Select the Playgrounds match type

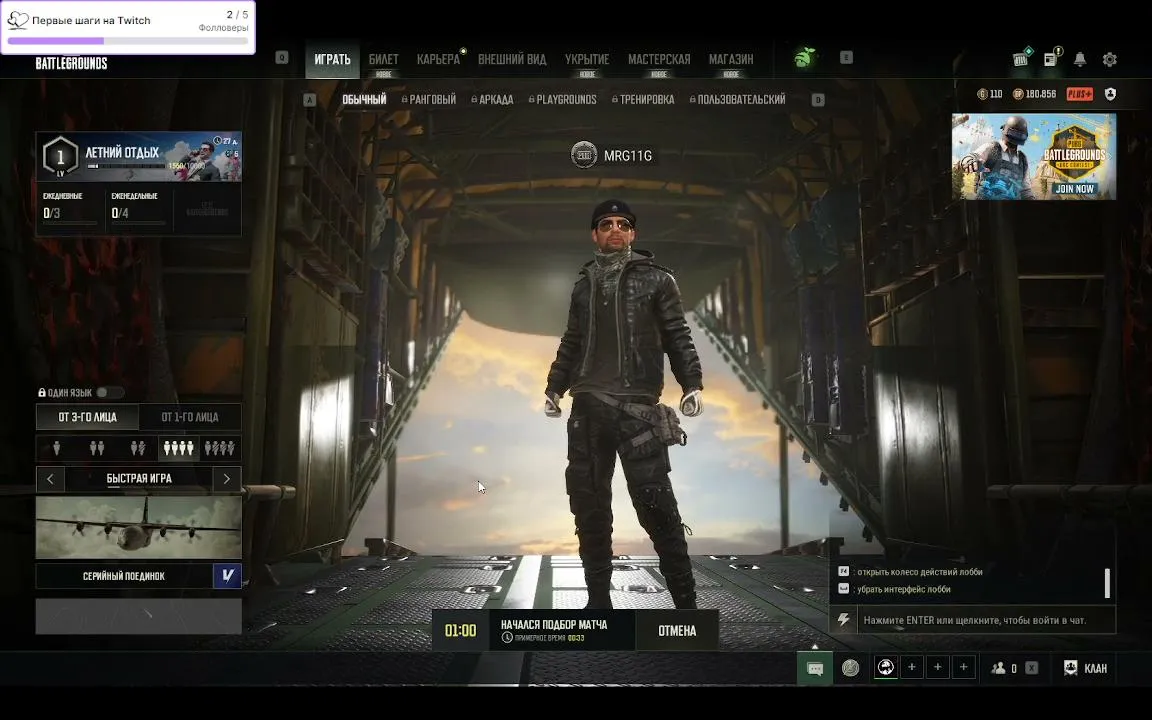[563, 99]
